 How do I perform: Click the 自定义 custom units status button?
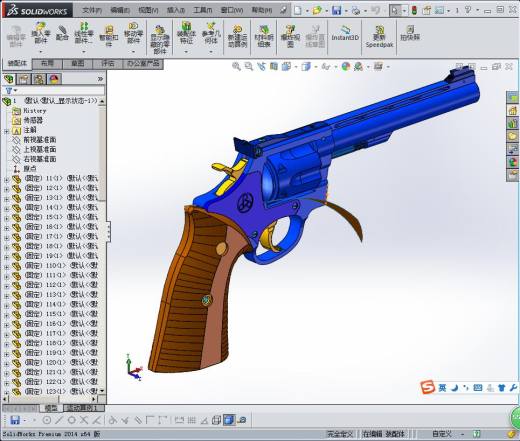(441, 434)
